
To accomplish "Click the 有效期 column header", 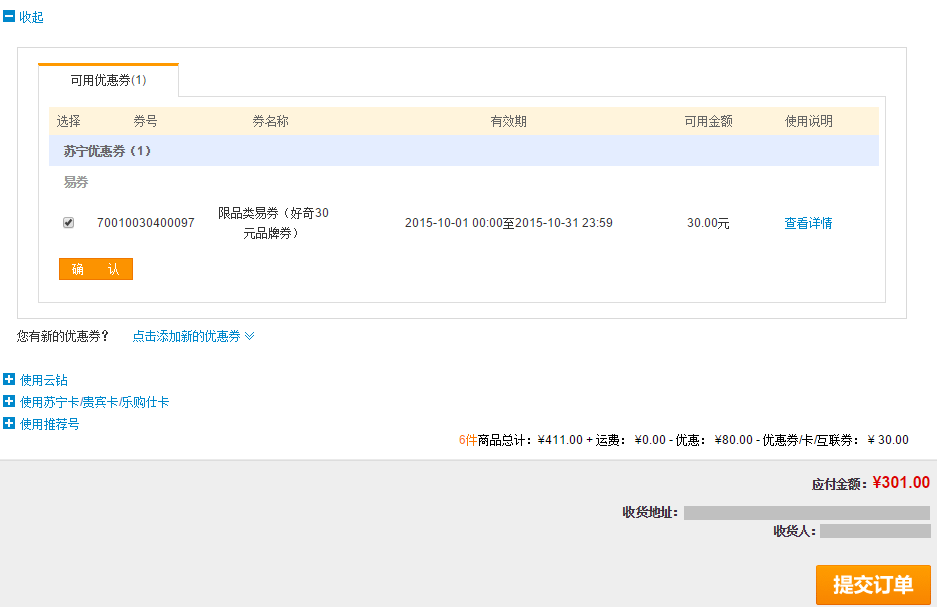I will pyautogui.click(x=509, y=121).
